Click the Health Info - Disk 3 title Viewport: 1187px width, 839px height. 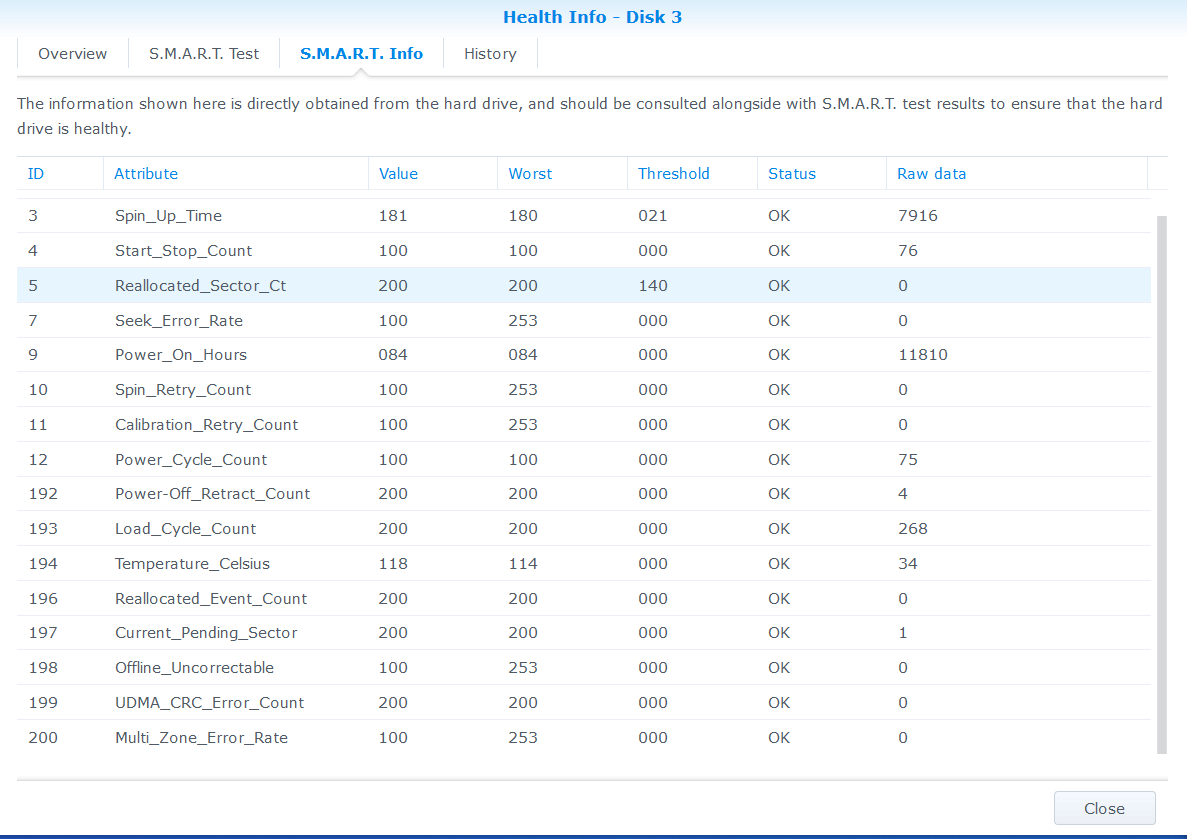593,17
